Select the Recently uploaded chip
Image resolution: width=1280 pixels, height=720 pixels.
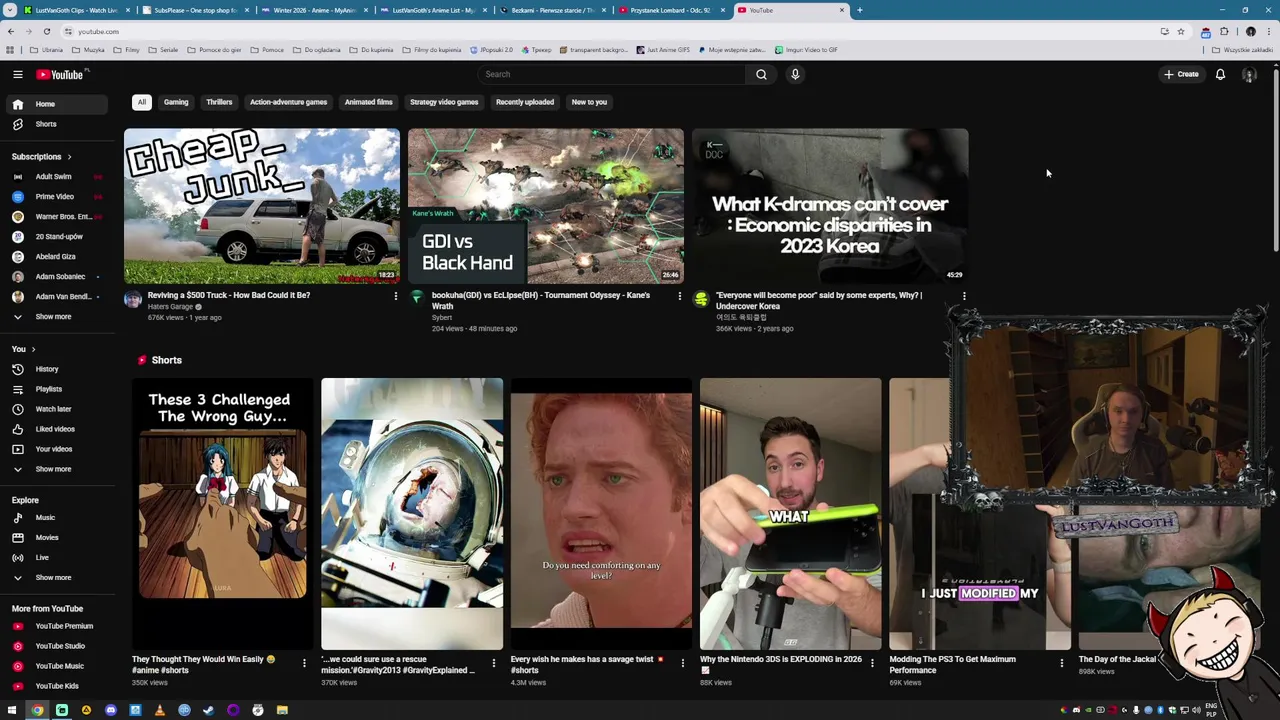pyautogui.click(x=525, y=102)
